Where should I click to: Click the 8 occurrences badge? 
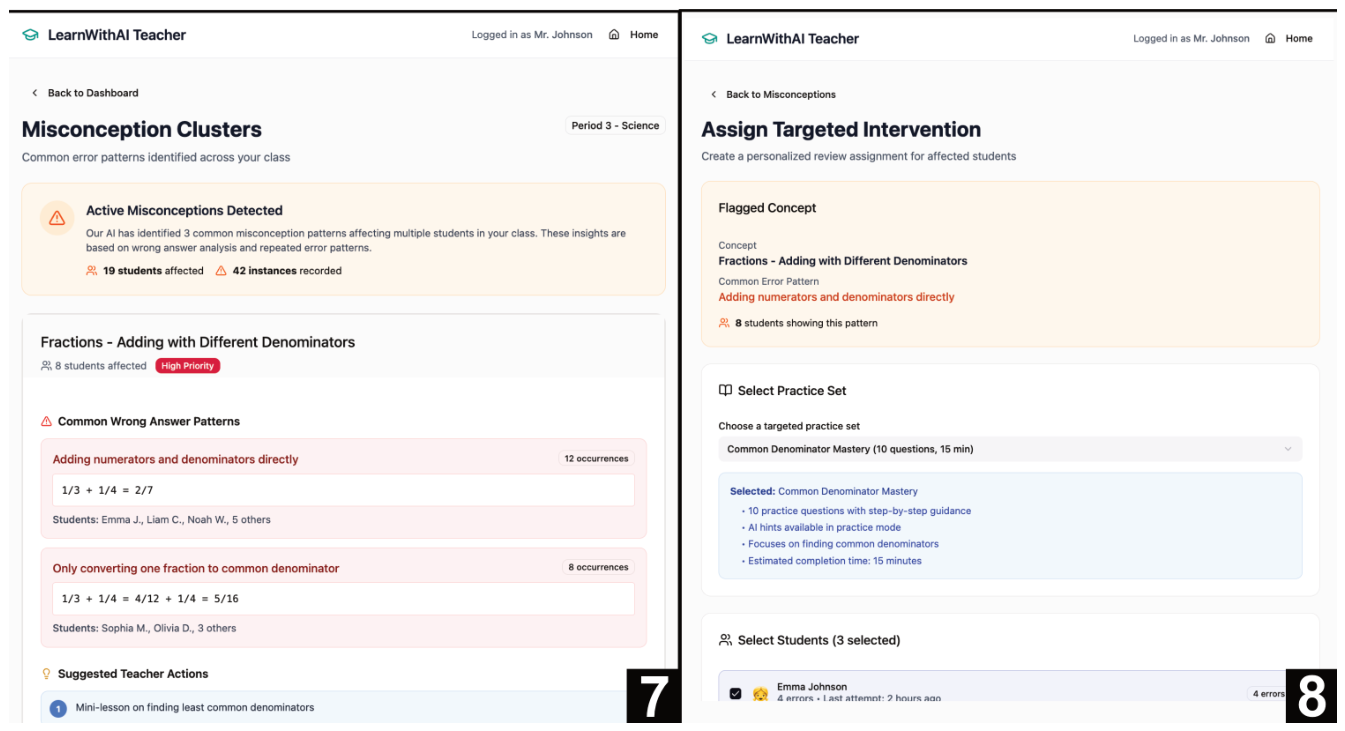pos(599,567)
